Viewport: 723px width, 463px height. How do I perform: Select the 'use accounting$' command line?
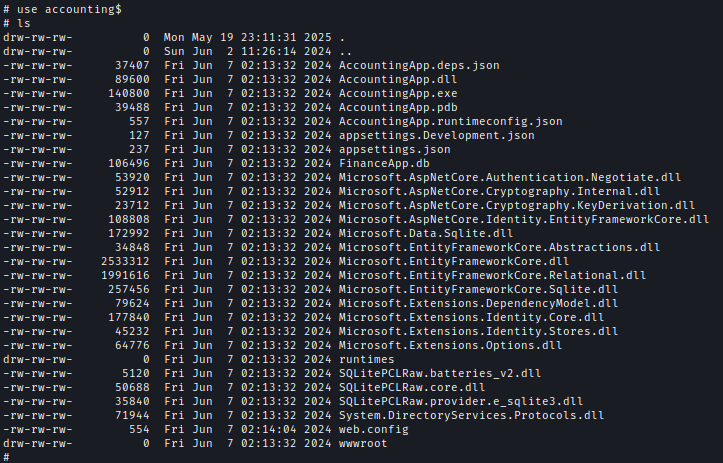coord(62,9)
